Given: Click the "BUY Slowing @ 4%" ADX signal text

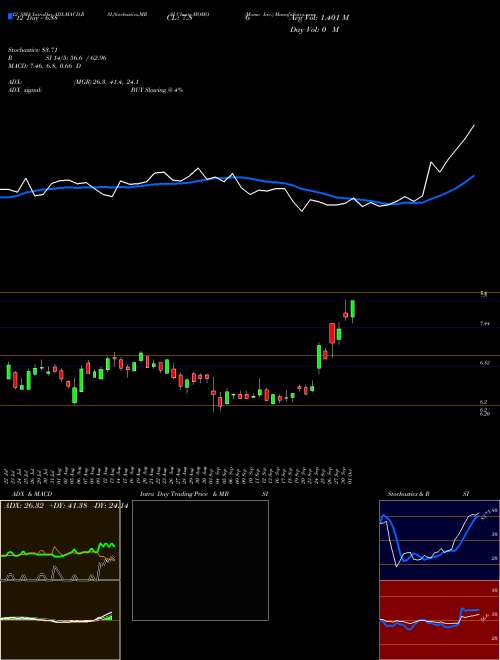Looking at the screenshot, I should coord(157,90).
